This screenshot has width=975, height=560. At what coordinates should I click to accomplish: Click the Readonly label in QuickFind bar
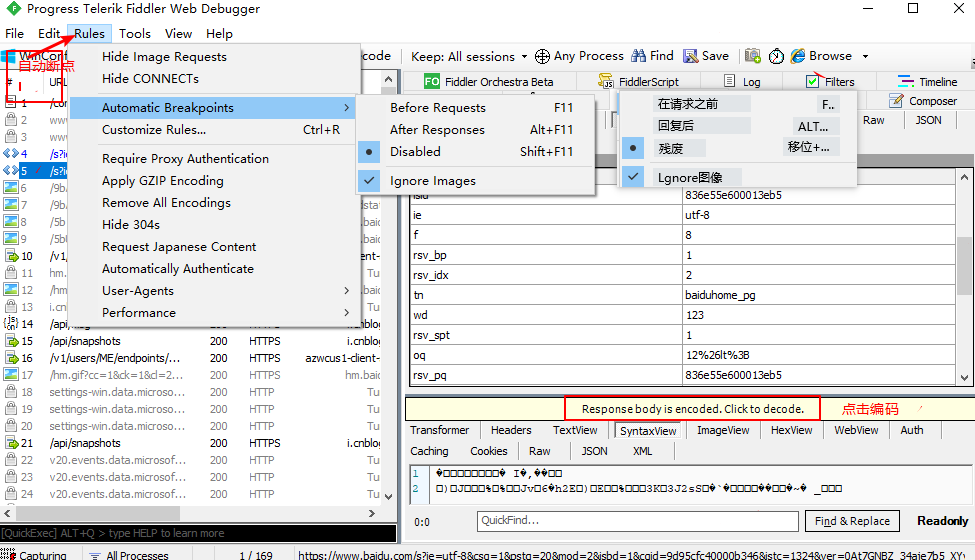[x=942, y=521]
